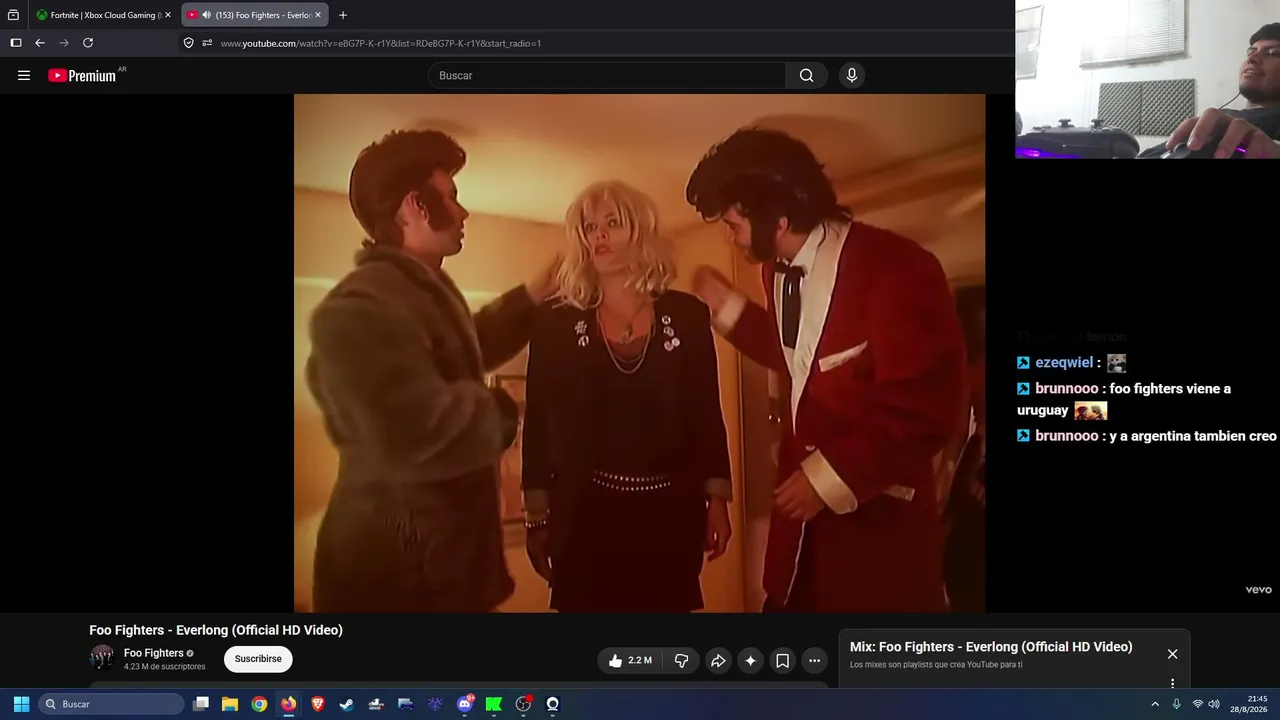Save the video with the bookmark icon

click(782, 660)
